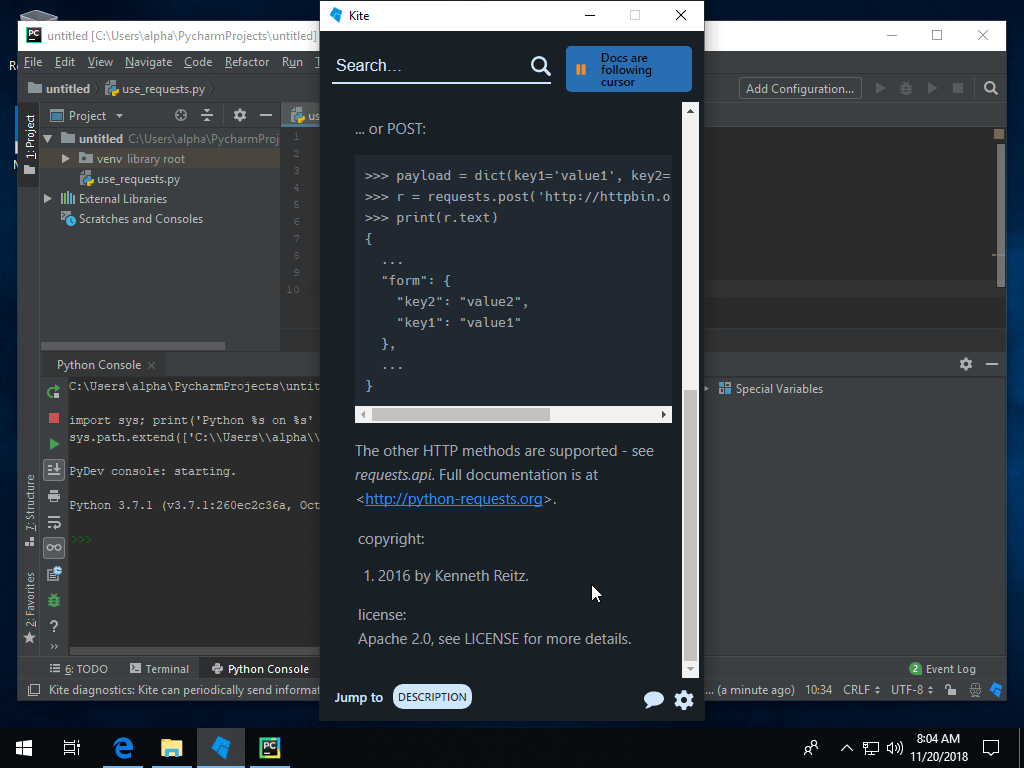This screenshot has height=768, width=1024.
Task: Click the read-only lock icon in status bar
Action: click(950, 690)
